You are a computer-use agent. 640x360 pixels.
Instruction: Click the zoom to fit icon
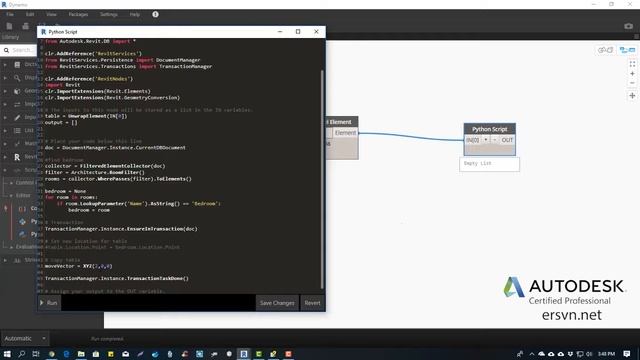click(x=632, y=64)
